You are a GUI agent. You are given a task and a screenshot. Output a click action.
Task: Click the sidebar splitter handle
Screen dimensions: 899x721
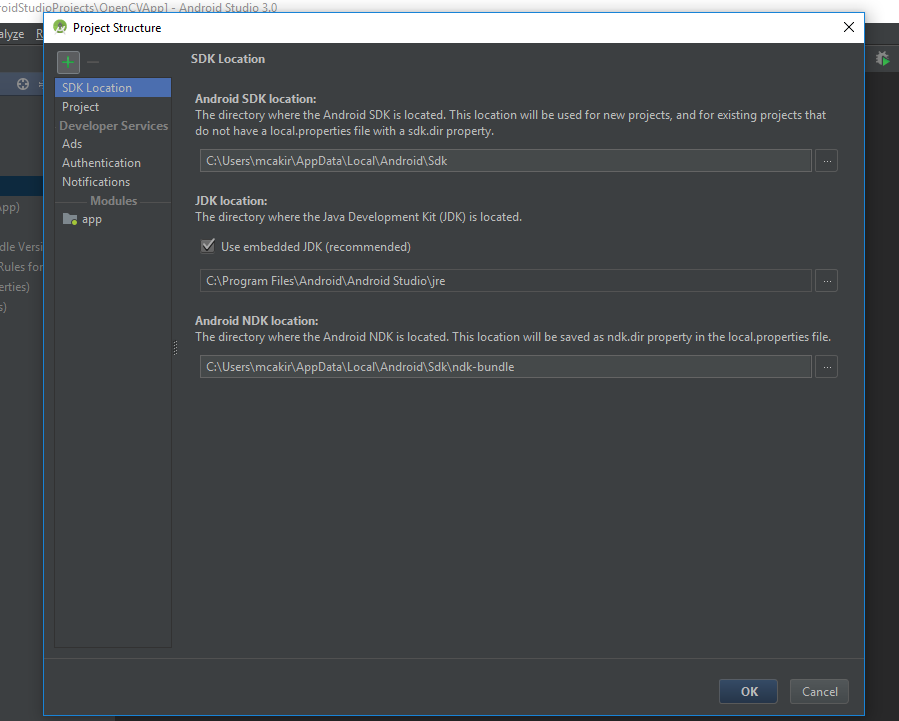[175, 348]
